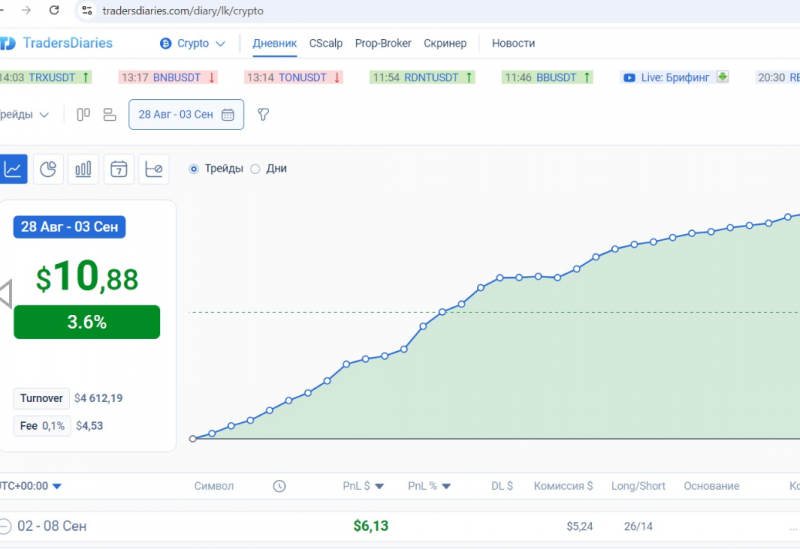Open the UTC+00:00 timezone dropdown

[31, 486]
